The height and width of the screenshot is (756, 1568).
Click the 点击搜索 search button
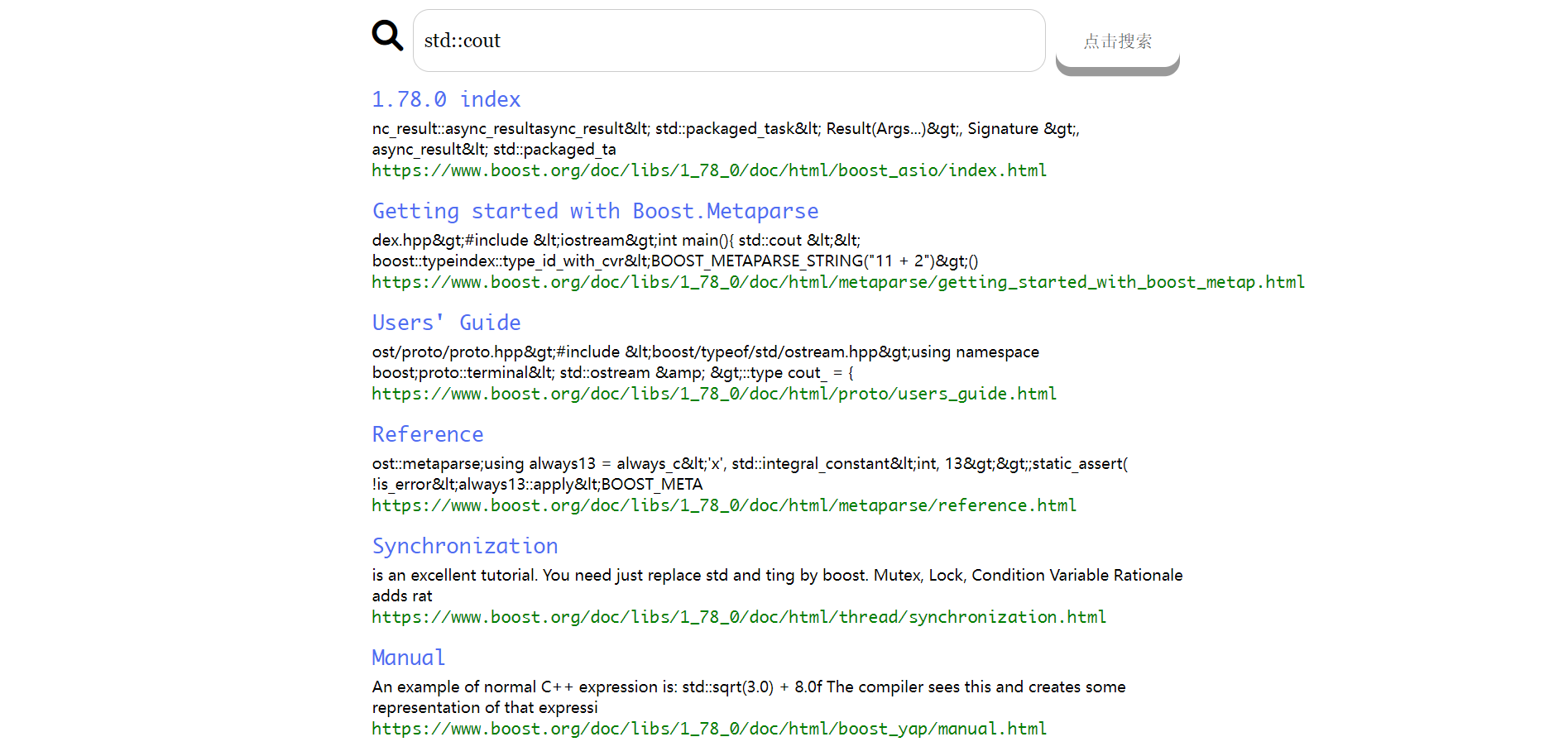[x=1117, y=41]
